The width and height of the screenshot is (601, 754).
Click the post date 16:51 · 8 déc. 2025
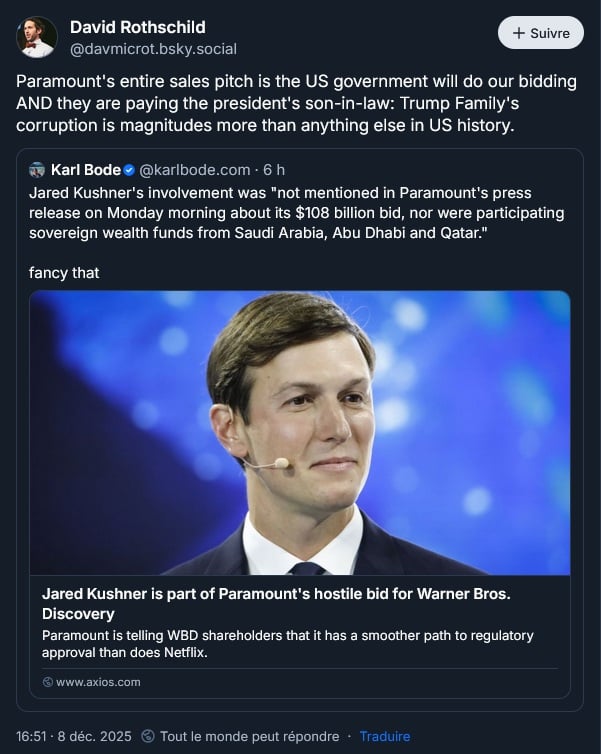73,736
